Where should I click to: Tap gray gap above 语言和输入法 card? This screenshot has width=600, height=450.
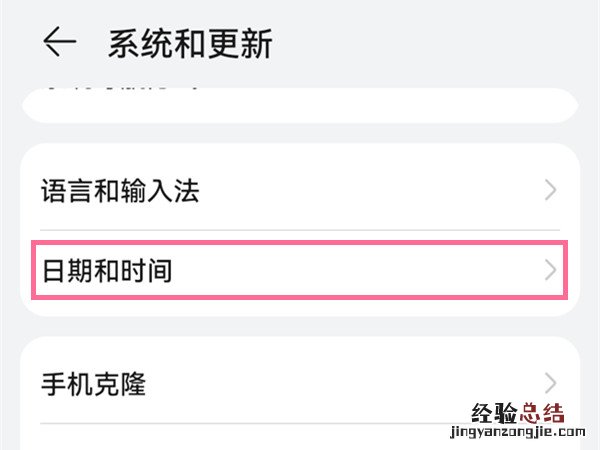pyautogui.click(x=300, y=133)
